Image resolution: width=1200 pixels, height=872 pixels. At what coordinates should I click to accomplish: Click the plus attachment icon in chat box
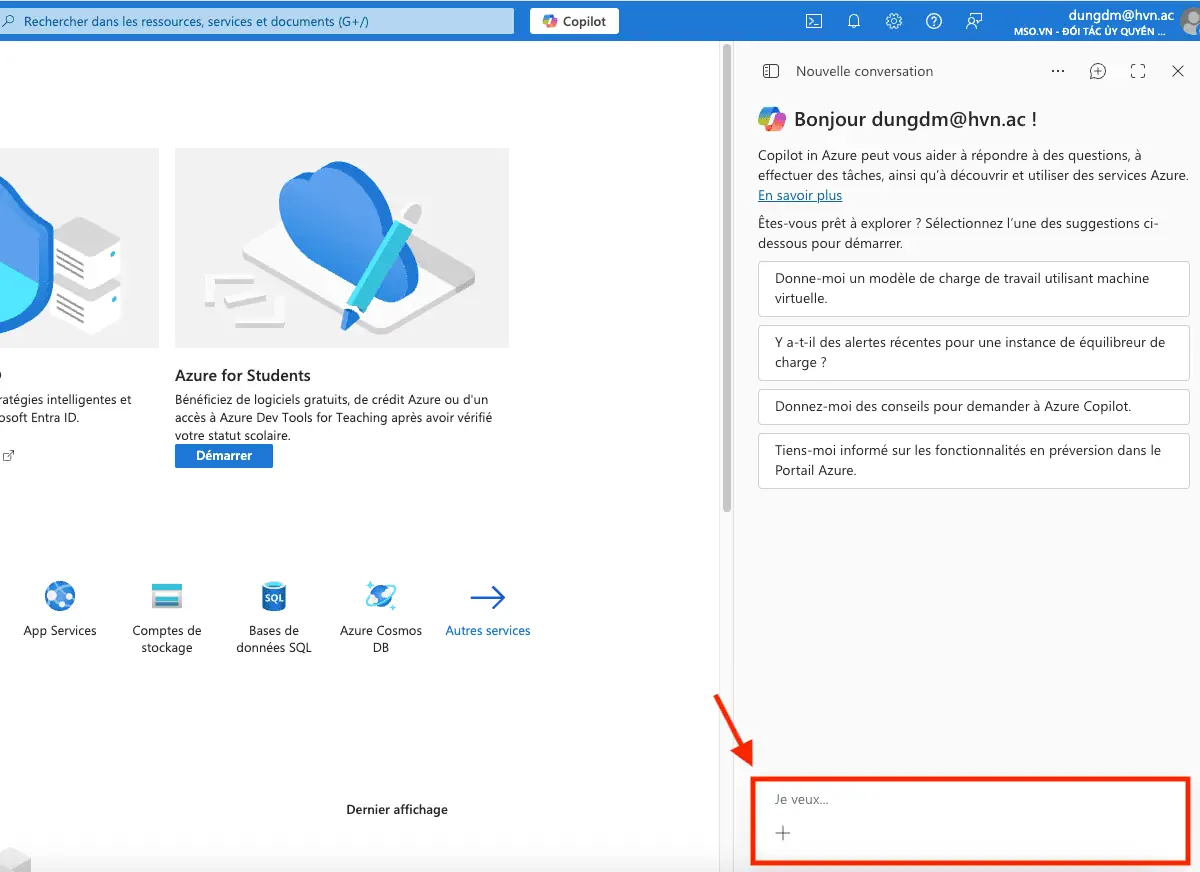783,833
